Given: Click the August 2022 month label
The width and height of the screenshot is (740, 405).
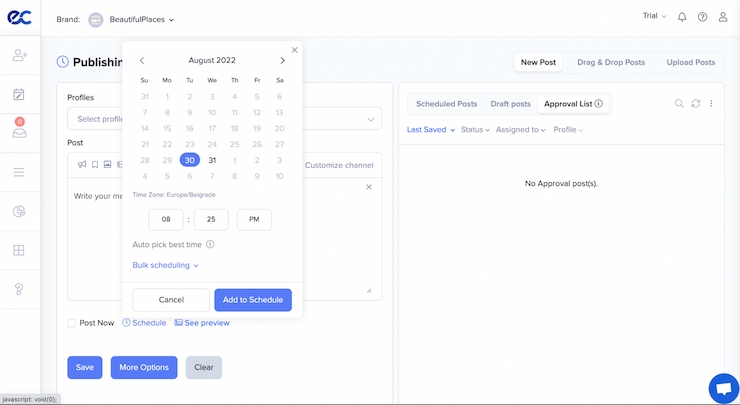Looking at the screenshot, I should click(212, 60).
